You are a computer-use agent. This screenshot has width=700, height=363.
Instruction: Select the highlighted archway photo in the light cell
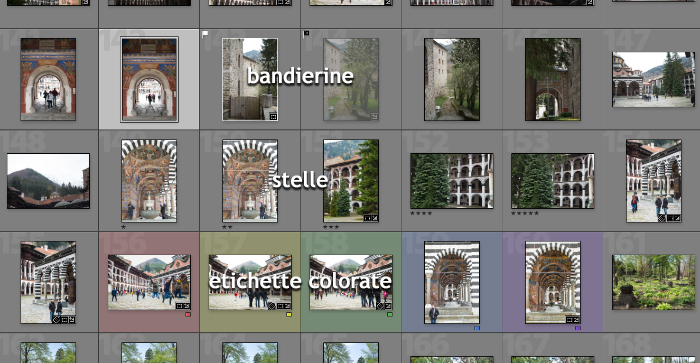pos(149,79)
